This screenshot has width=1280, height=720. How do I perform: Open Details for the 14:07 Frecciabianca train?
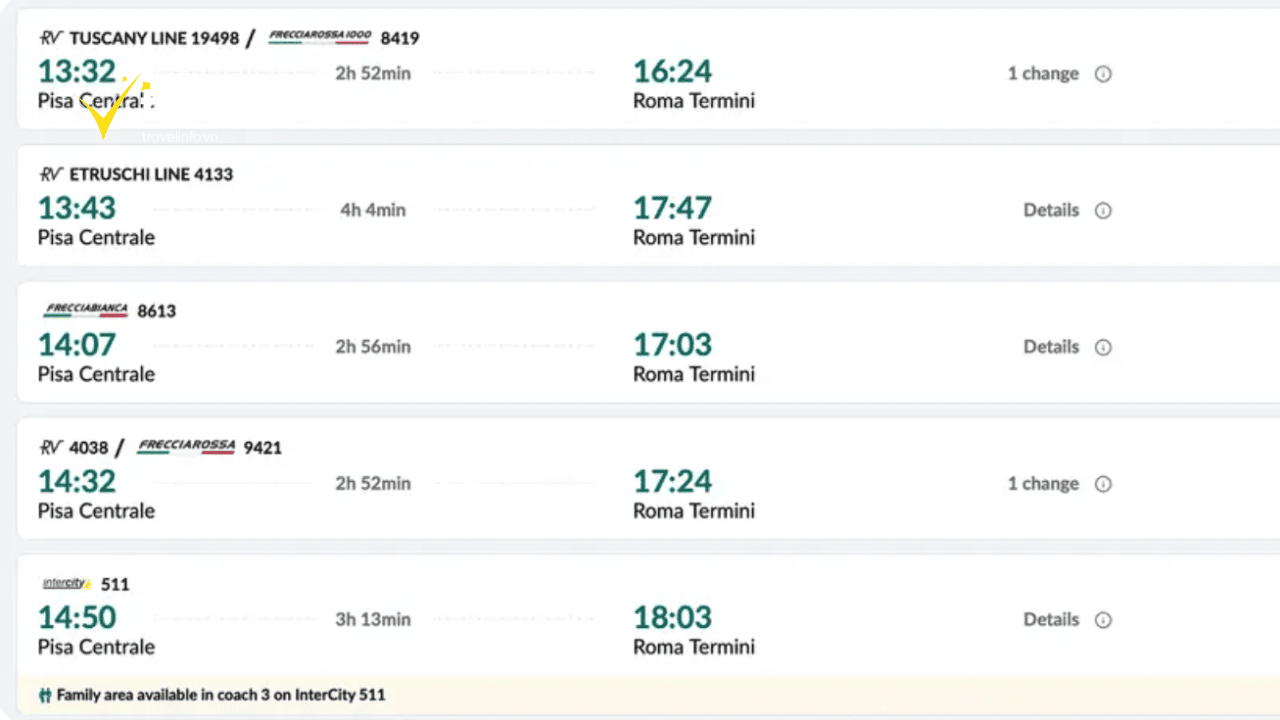click(1051, 347)
